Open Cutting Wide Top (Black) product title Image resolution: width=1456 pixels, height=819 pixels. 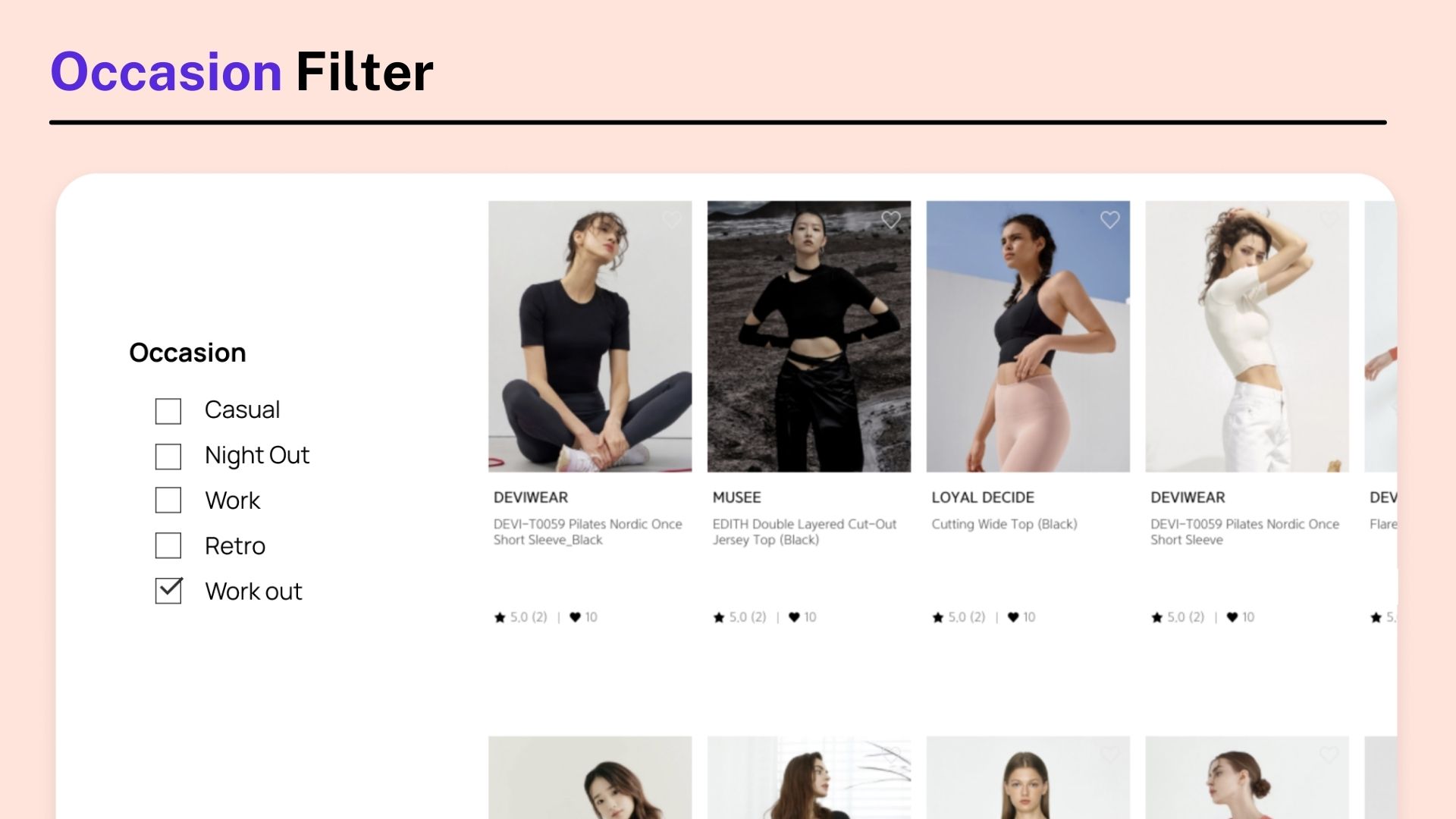pyautogui.click(x=1004, y=524)
